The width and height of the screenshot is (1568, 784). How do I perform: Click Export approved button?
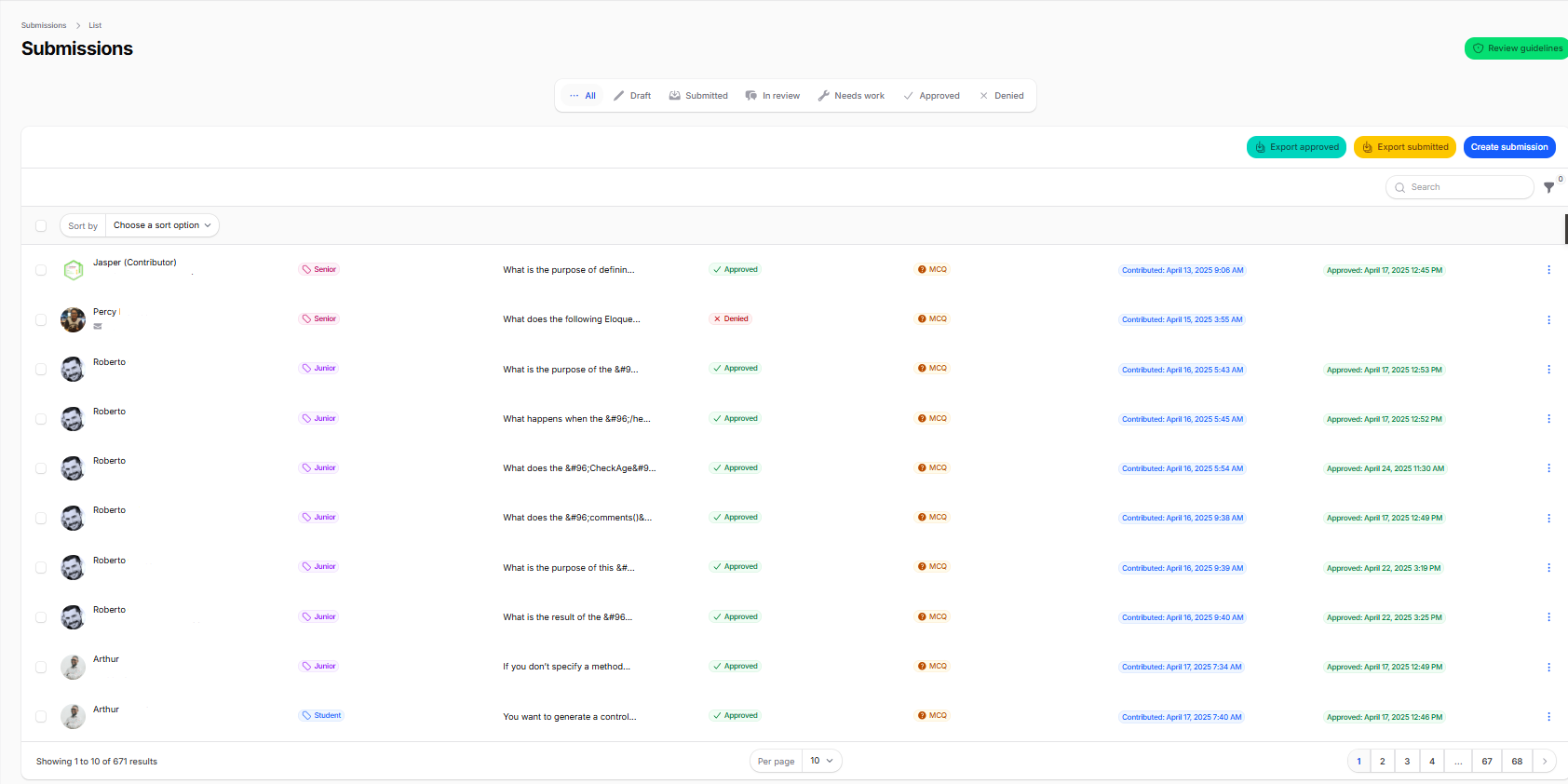pyautogui.click(x=1296, y=147)
